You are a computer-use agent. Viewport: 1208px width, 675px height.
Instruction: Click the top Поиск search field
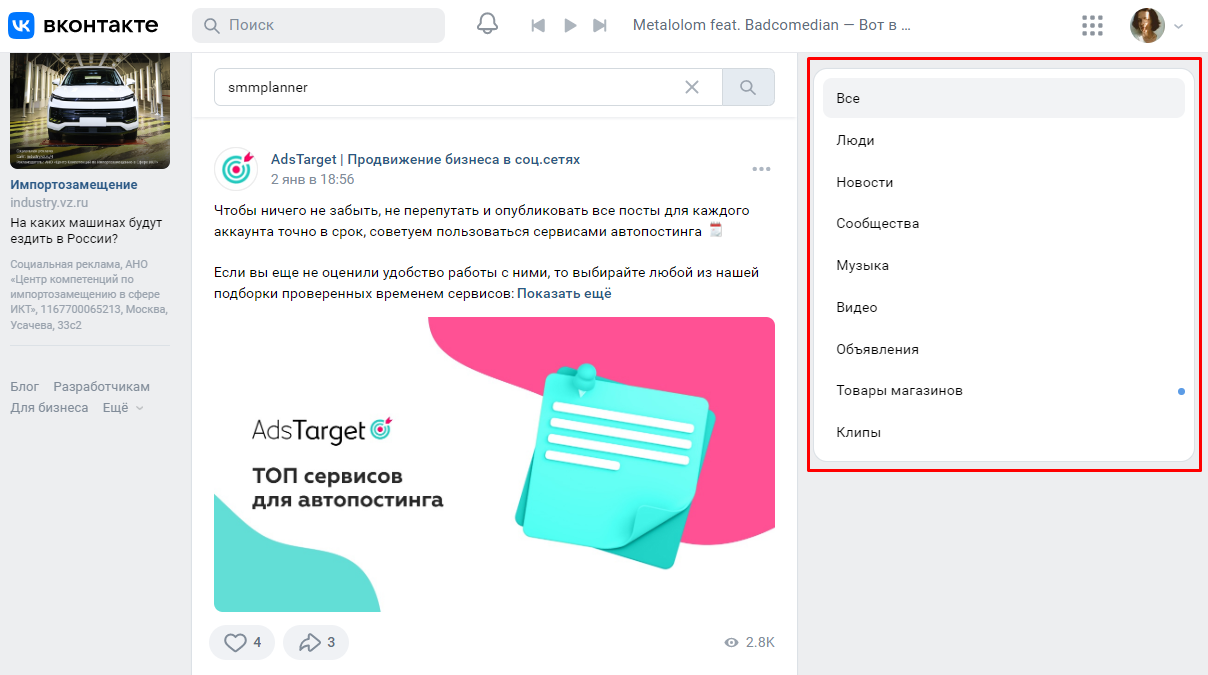(x=318, y=25)
